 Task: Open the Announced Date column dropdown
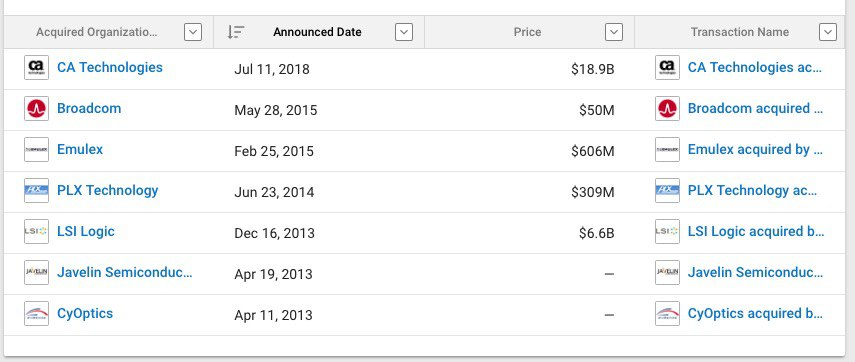pyautogui.click(x=404, y=32)
